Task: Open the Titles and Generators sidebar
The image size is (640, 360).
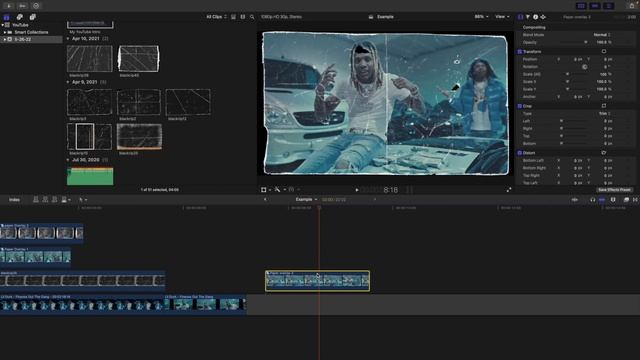Action: coord(33,17)
